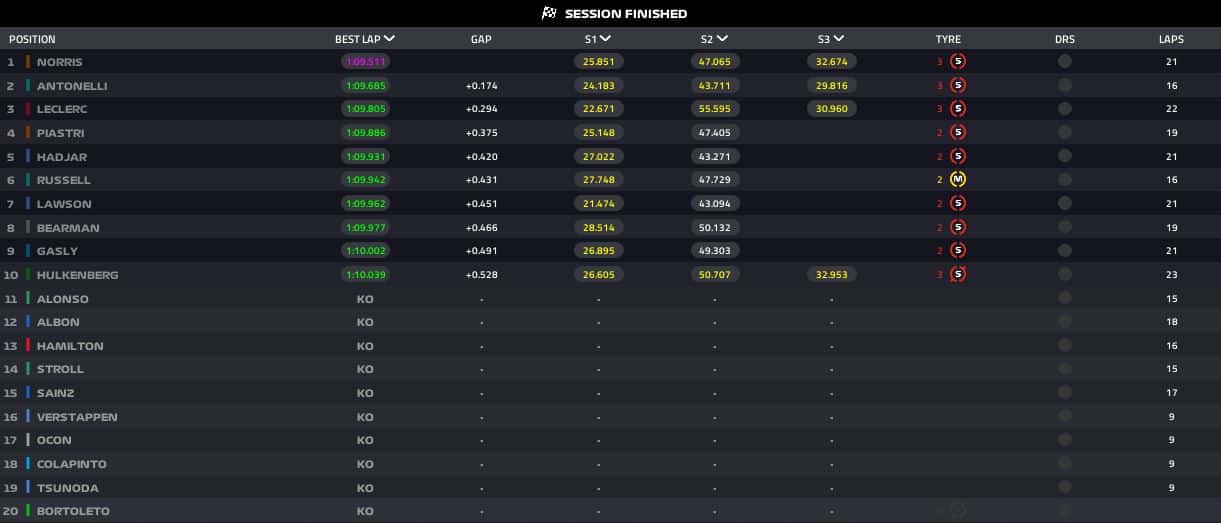Click the DRS indicator for Gasly
This screenshot has width=1221, height=523.
(x=1065, y=251)
